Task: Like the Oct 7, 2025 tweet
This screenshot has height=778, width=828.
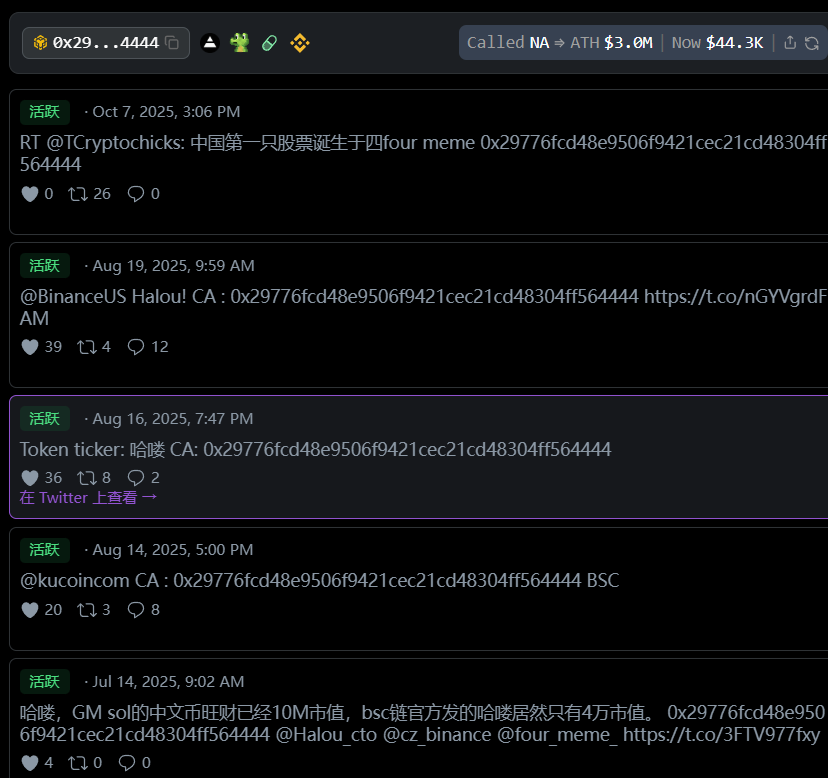Action: click(30, 194)
